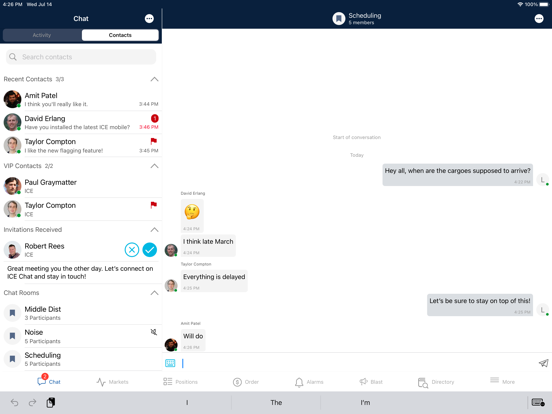
Task: Open the Chat tab in bottom bar
Action: pos(49,381)
